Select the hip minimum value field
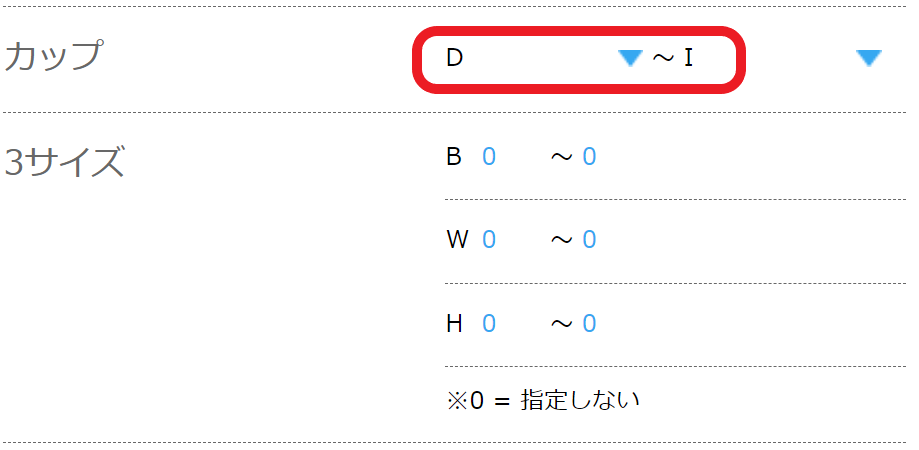This screenshot has width=919, height=450. coord(489,323)
